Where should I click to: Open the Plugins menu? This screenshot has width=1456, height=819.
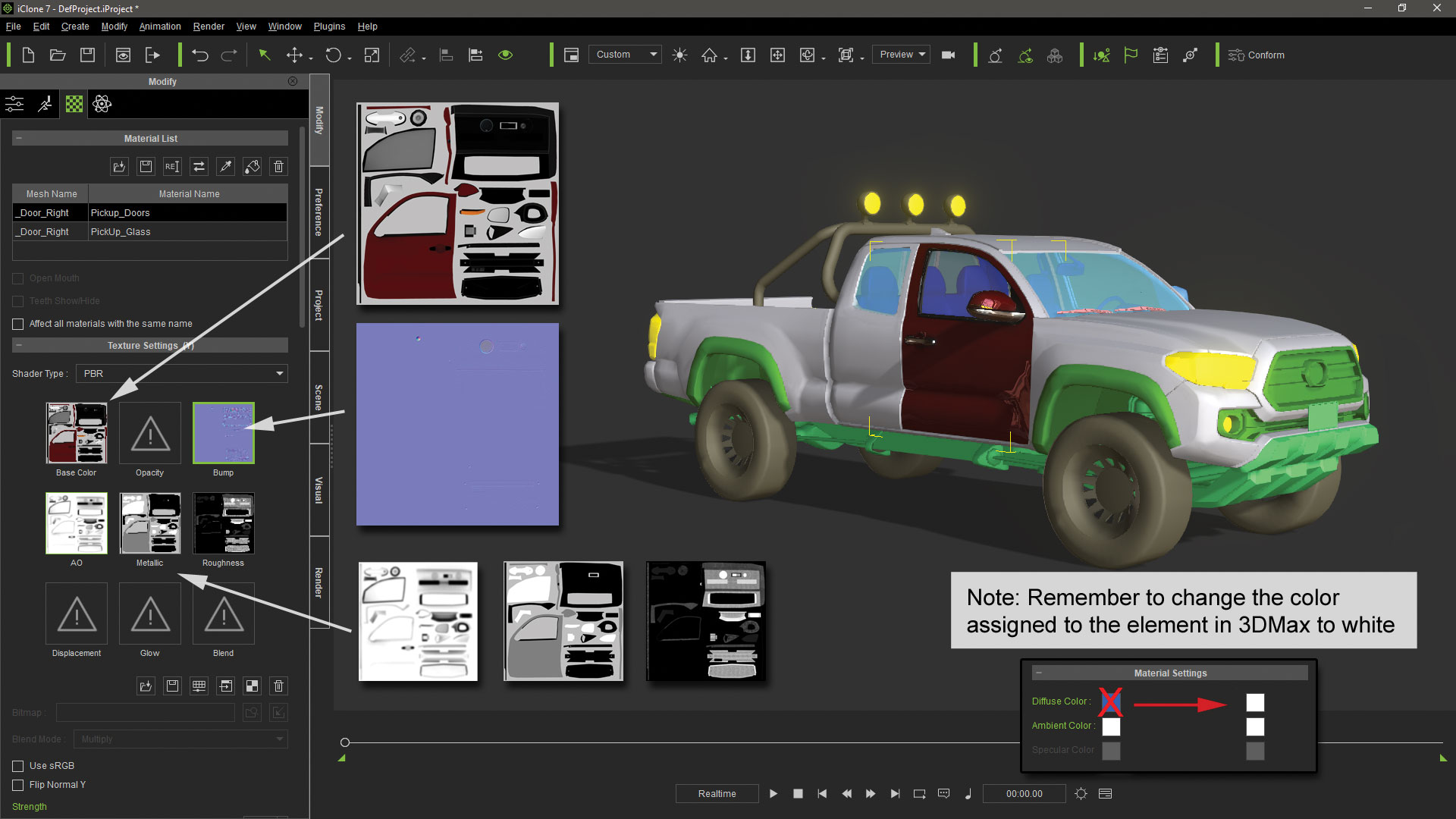329,26
